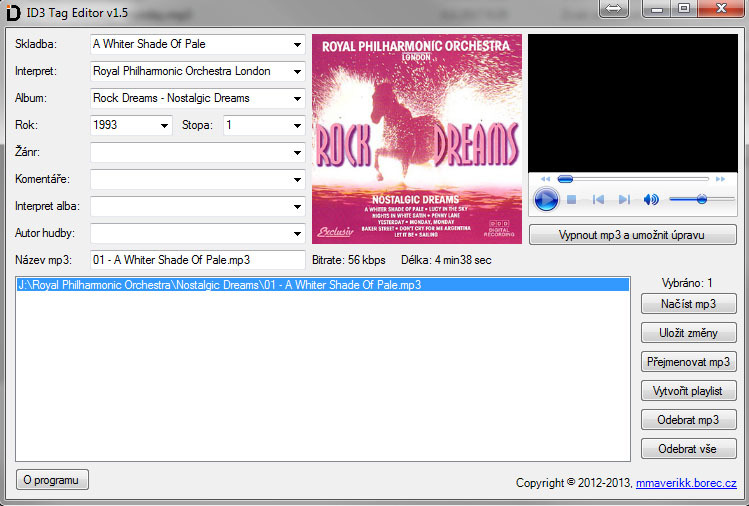Create playlist with Vytvořit playlist
Viewport: 749px width, 506px height.
point(688,391)
